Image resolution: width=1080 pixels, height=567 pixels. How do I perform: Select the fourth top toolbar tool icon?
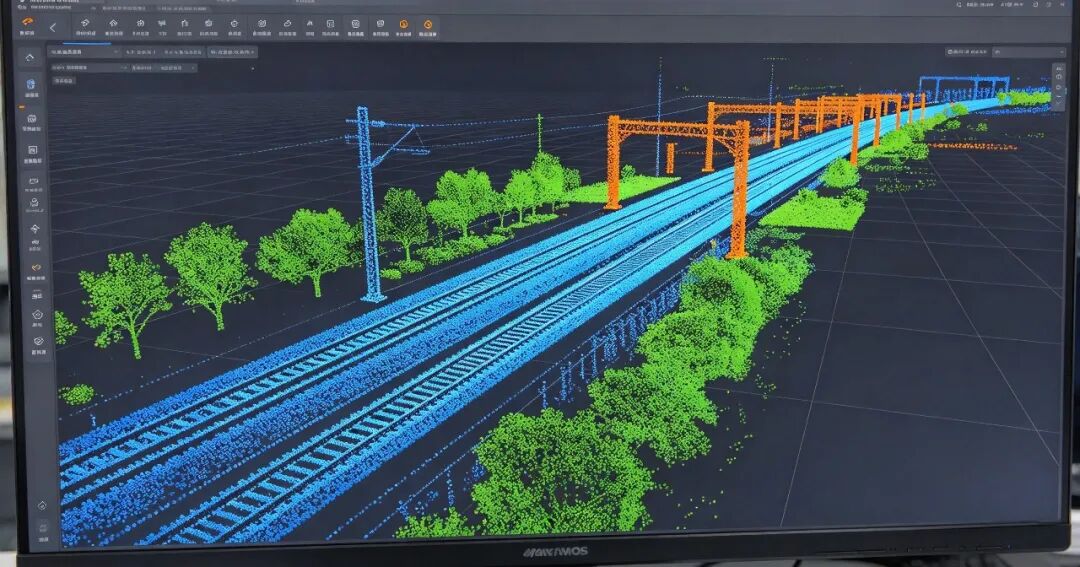(162, 23)
